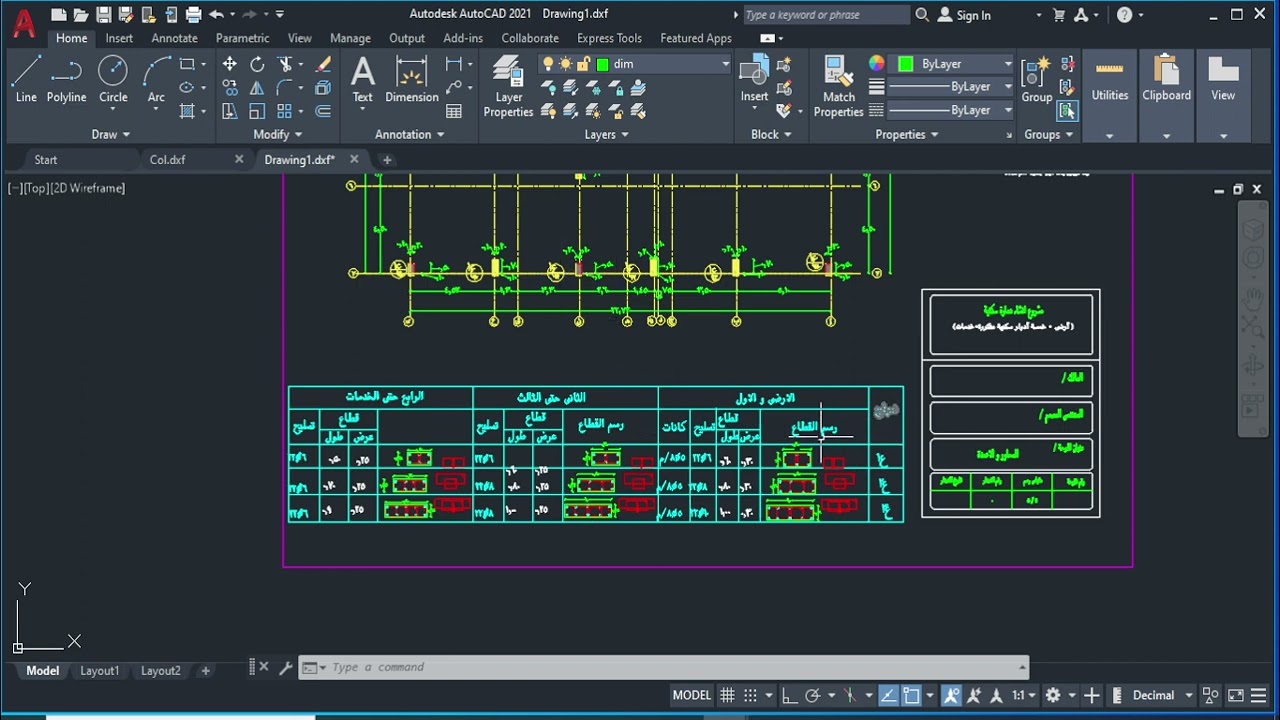The image size is (1280, 720).
Task: Open Layer Properties panel
Action: click(x=508, y=87)
